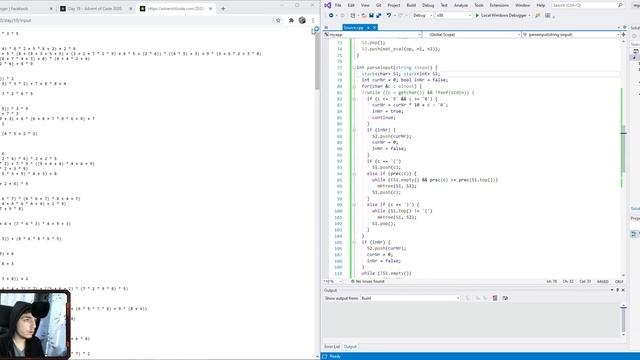
Task: Click the MIXED tabs indicator in the editor status
Action: [x=602, y=282]
